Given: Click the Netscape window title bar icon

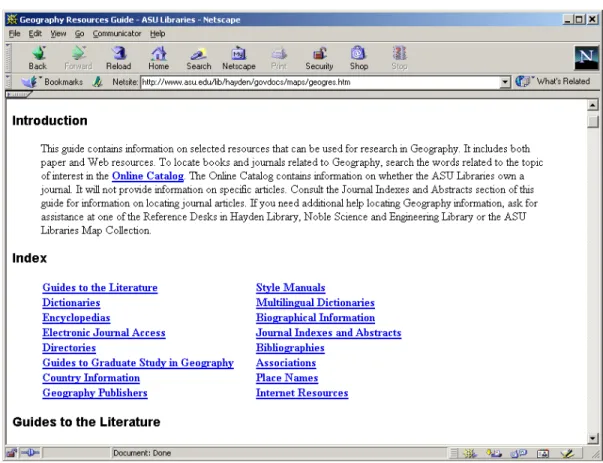Looking at the screenshot, I should click(x=12, y=19).
